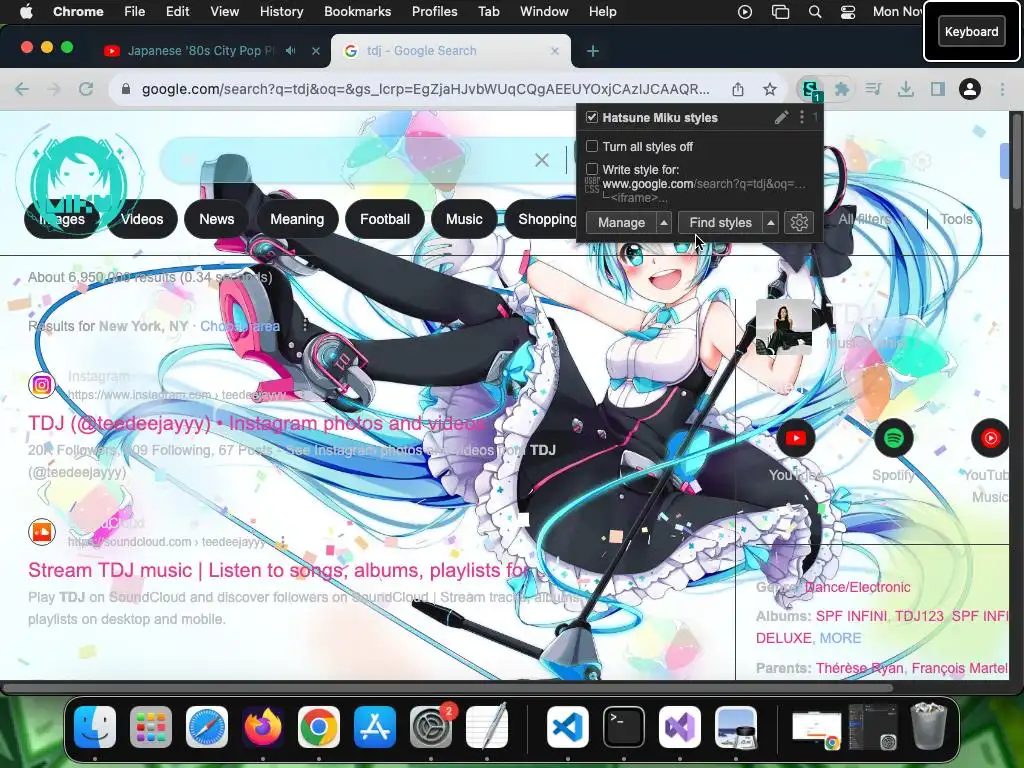Check Turn all styles off
Image resolution: width=1024 pixels, height=768 pixels.
coord(592,146)
